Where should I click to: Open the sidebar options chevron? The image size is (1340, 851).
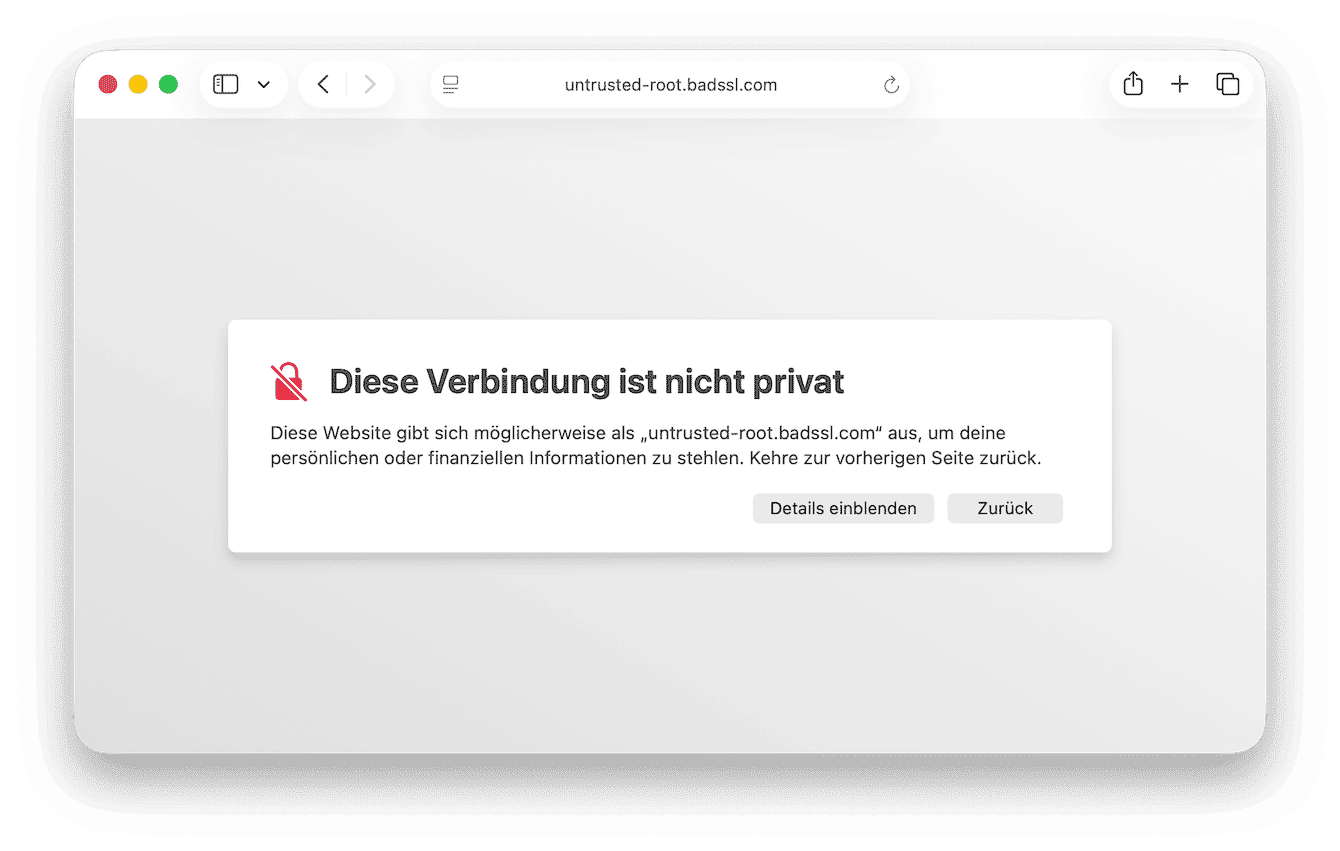pyautogui.click(x=264, y=84)
